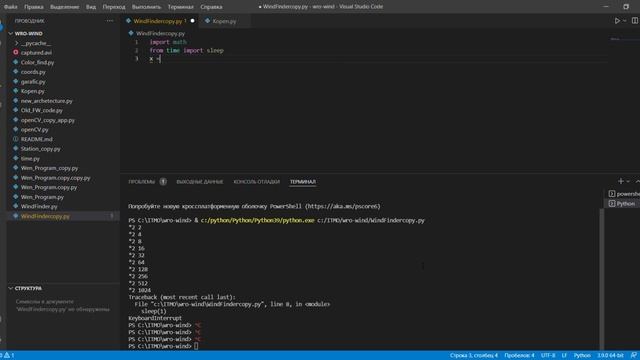Open the Выходные данные panel tab
Image resolution: width=640 pixels, height=360 pixels.
pyautogui.click(x=200, y=182)
